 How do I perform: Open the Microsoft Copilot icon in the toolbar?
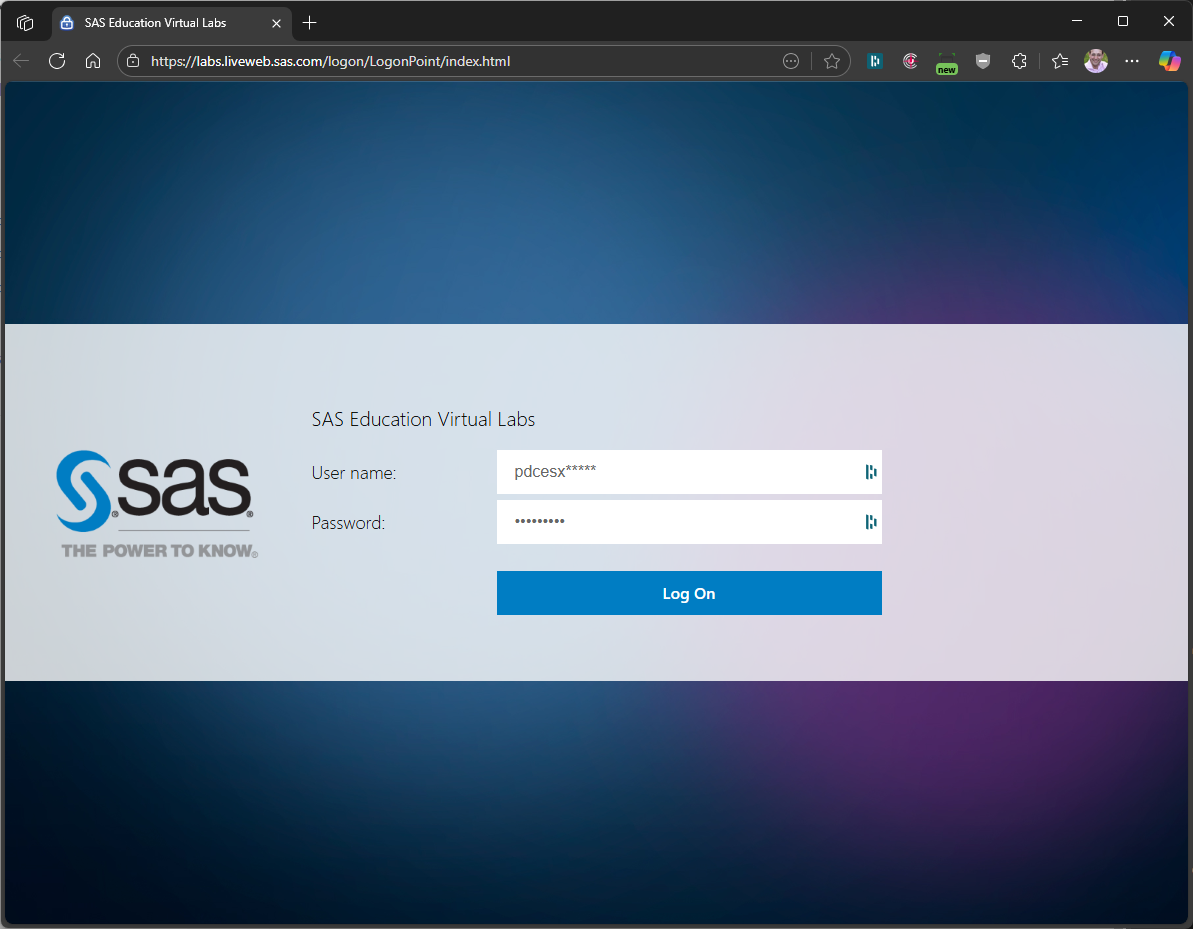pyautogui.click(x=1169, y=61)
